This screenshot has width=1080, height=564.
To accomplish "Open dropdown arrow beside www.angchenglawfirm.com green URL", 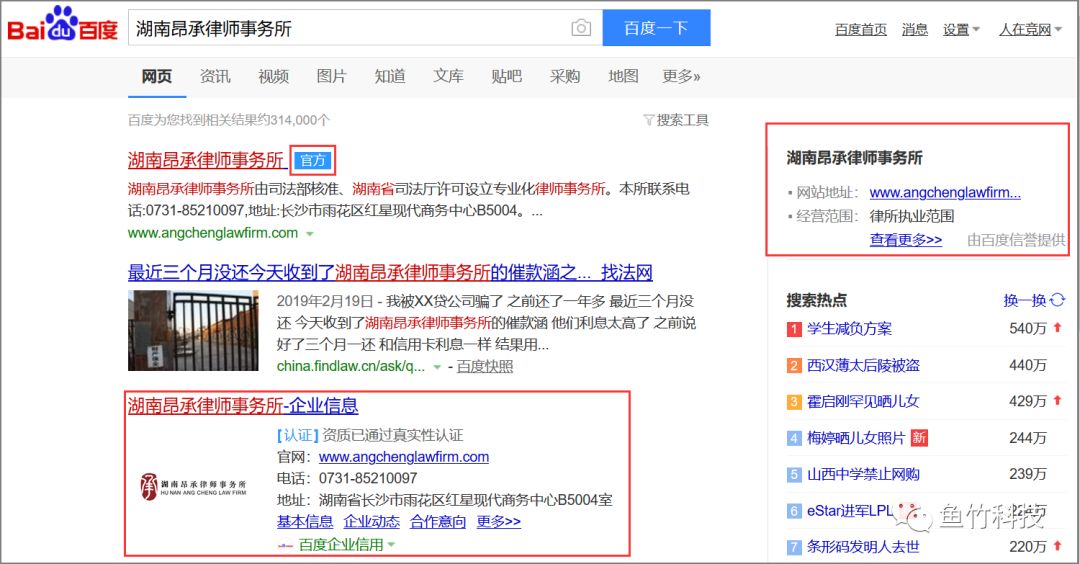I will point(310,234).
